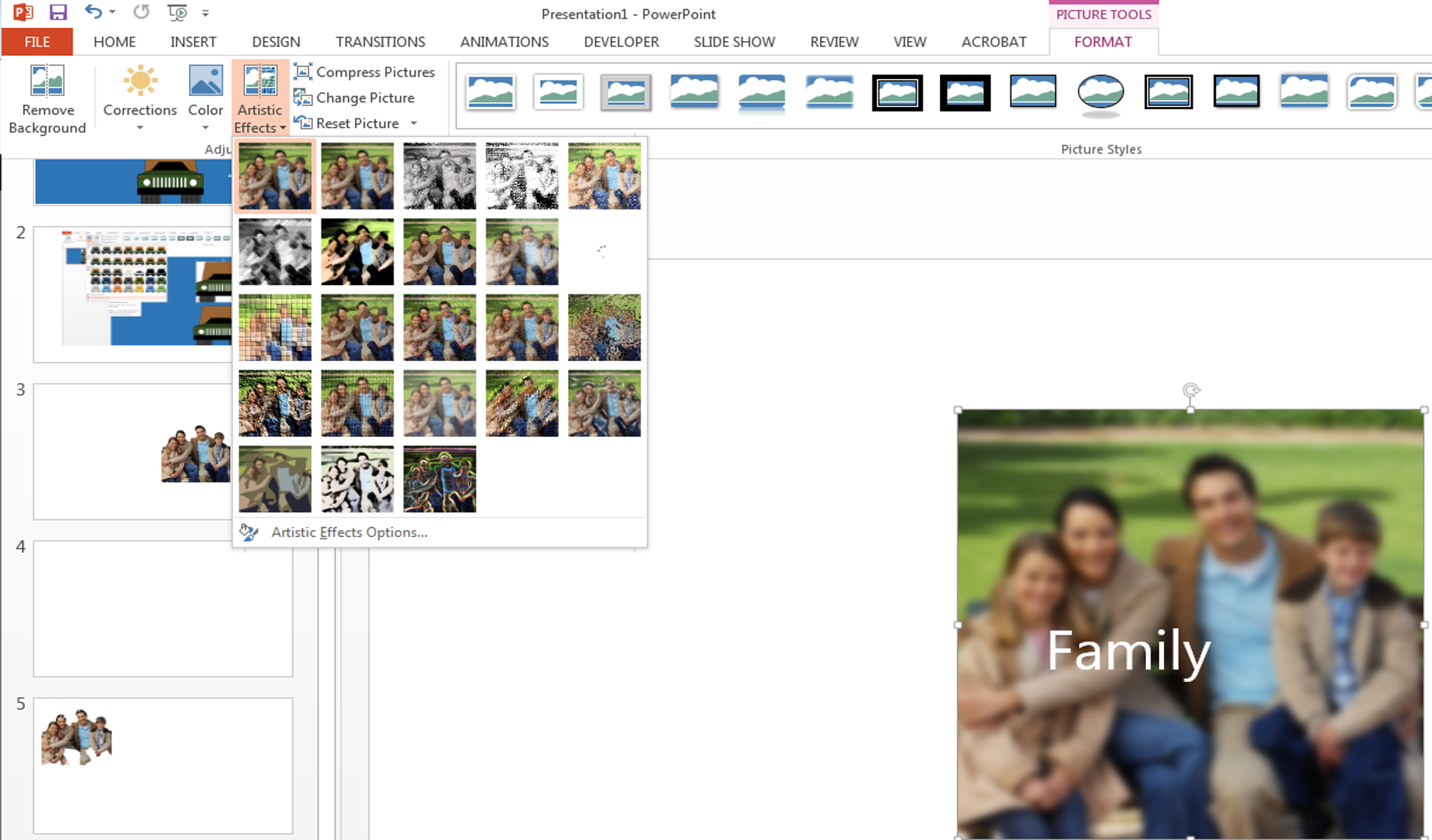Select the Picture Tools FORMAT tab
1432x840 pixels.
pyautogui.click(x=1103, y=42)
